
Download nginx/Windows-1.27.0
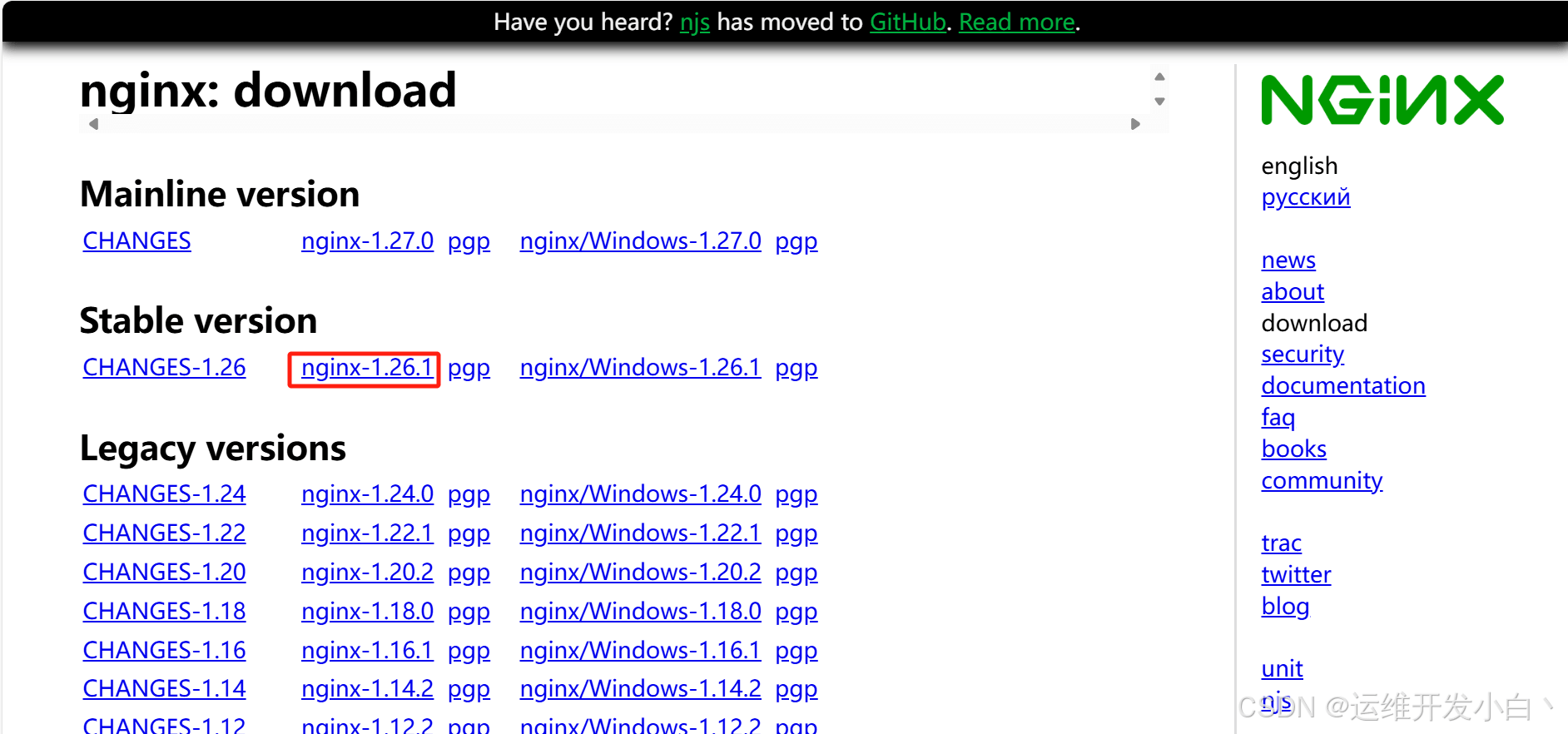click(640, 241)
